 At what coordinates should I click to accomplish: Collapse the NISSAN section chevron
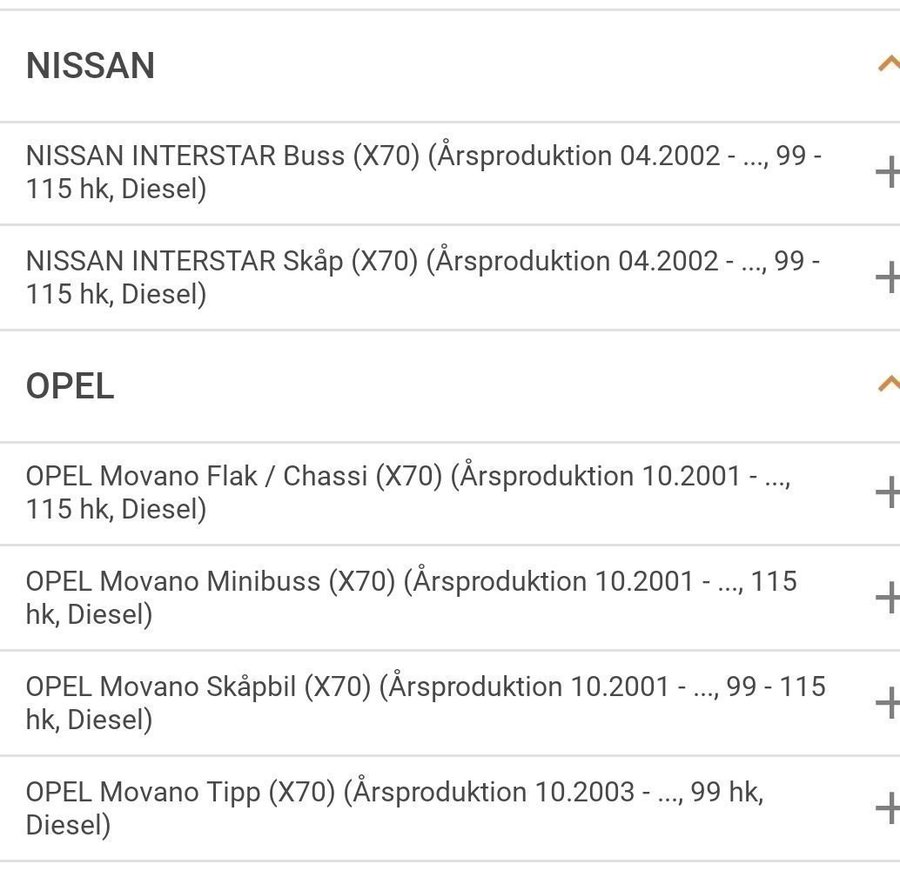click(888, 65)
